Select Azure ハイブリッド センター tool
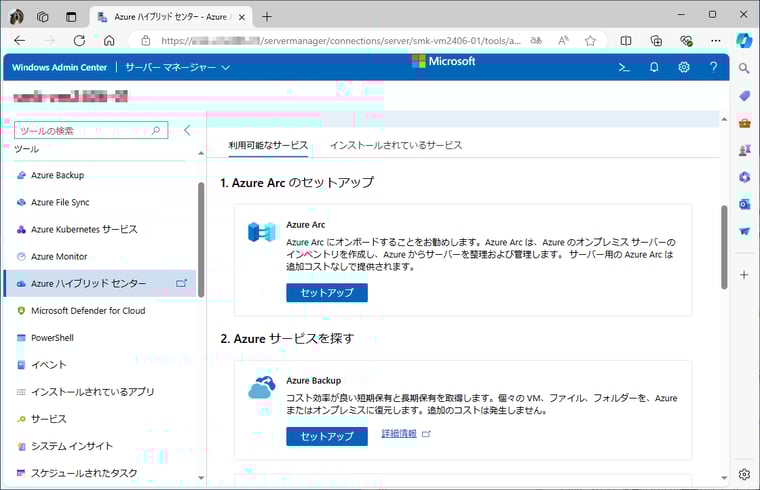 [100, 283]
